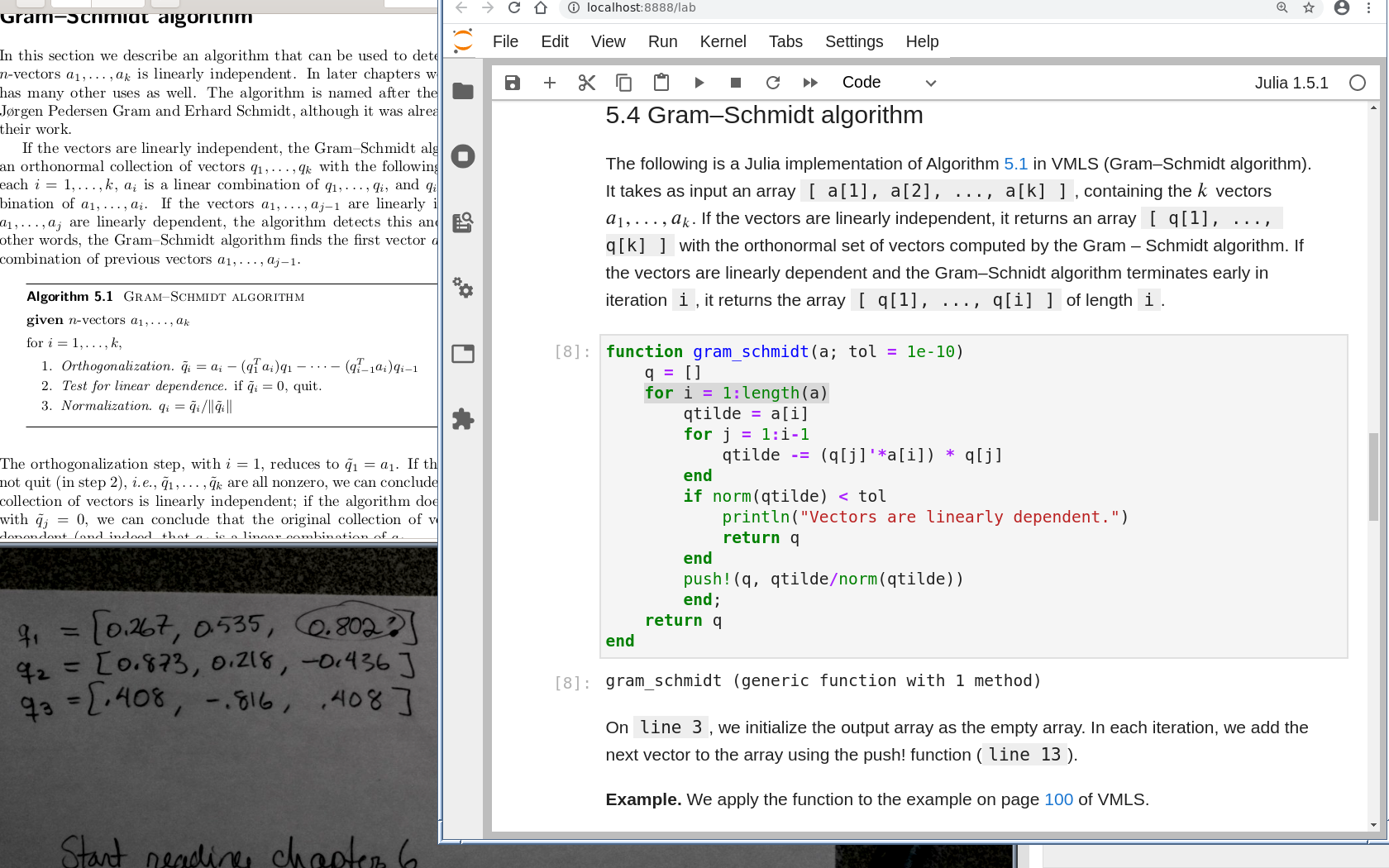
Task: Restart the kernel
Action: (x=773, y=83)
